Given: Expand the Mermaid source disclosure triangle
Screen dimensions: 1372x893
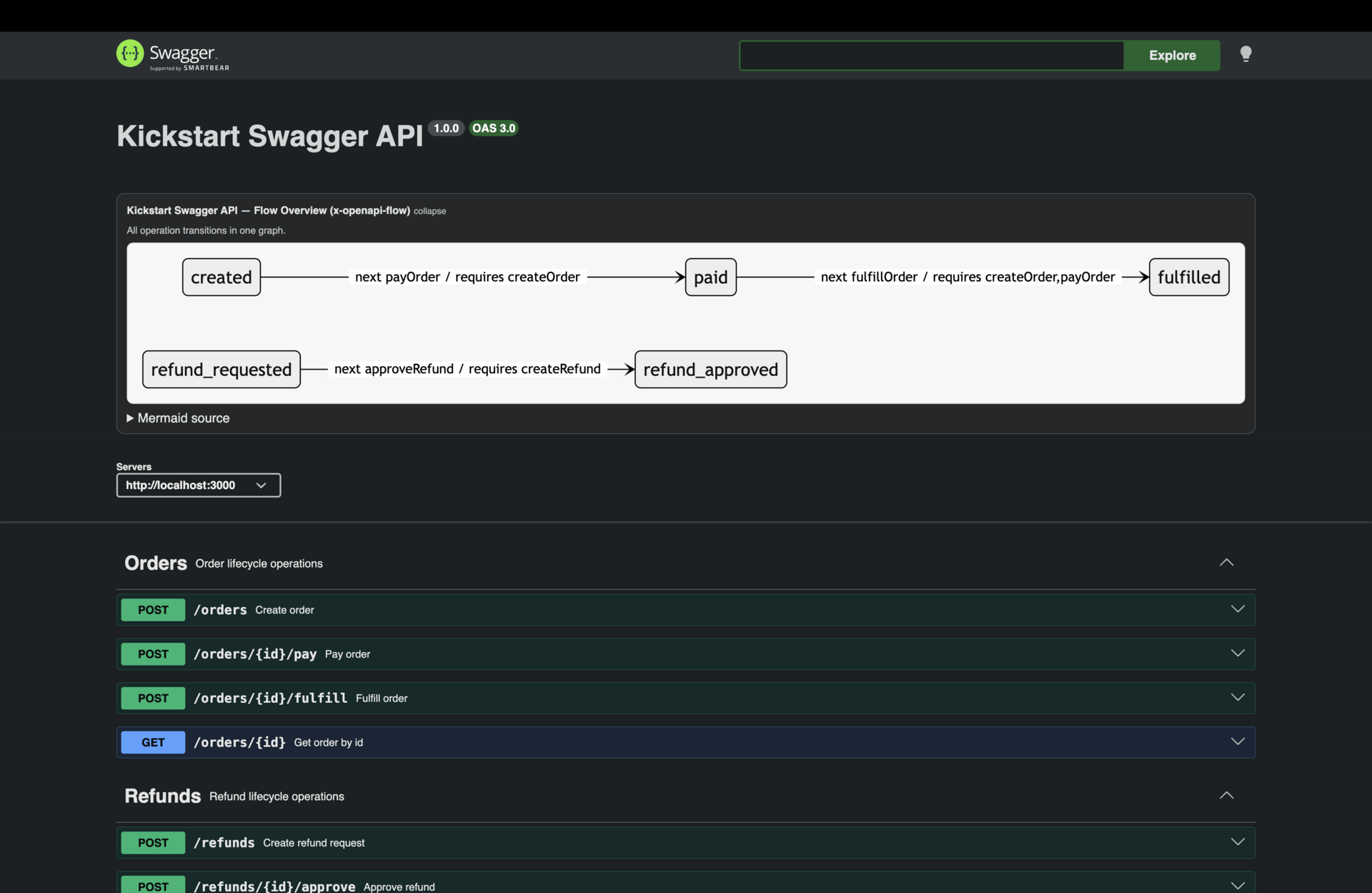Looking at the screenshot, I should [131, 418].
